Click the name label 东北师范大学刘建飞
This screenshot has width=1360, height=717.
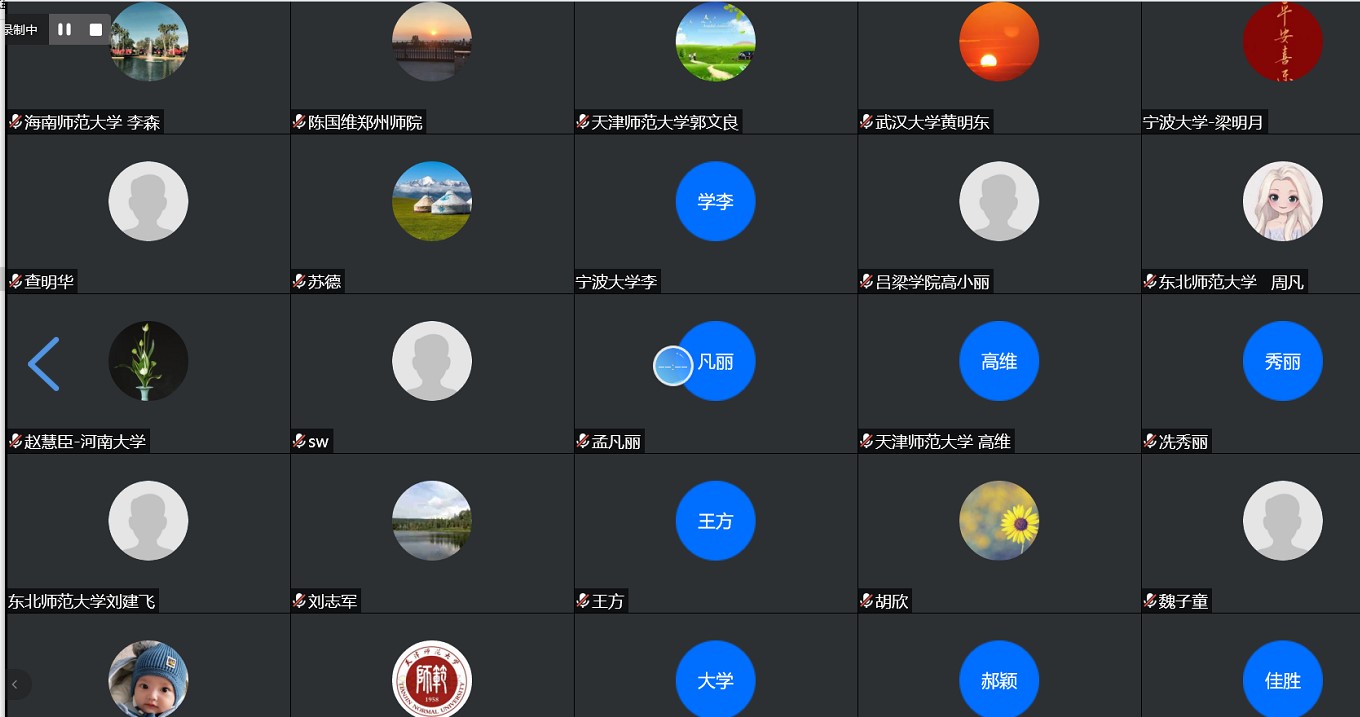(82, 601)
